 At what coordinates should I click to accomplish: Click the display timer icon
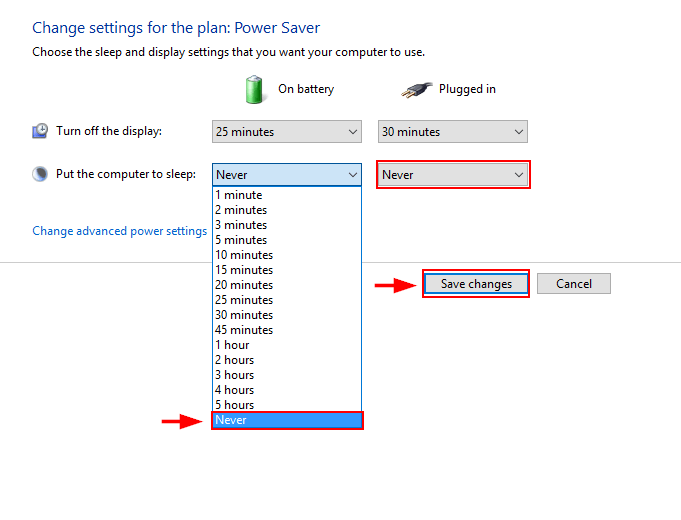(40, 131)
